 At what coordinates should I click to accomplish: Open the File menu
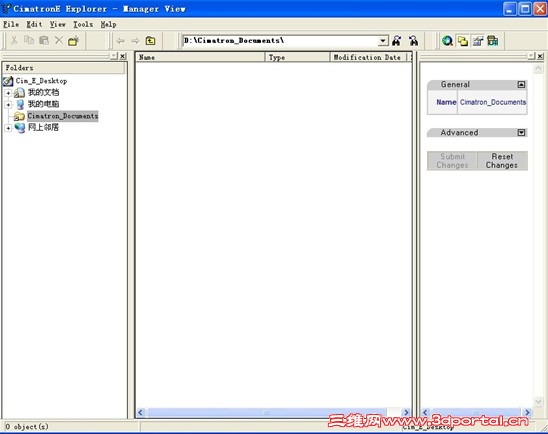click(x=11, y=24)
